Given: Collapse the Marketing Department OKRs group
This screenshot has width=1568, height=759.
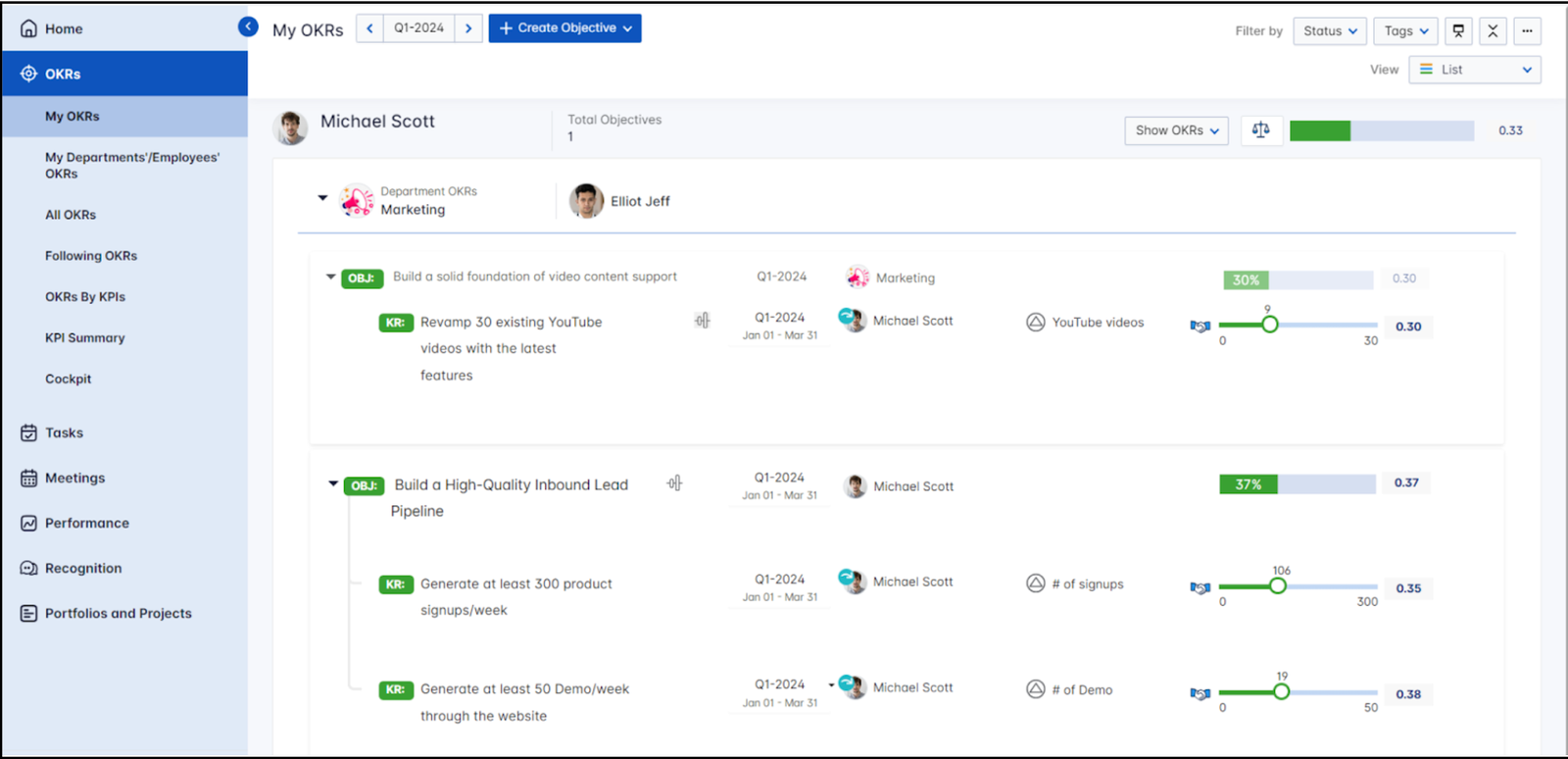Looking at the screenshot, I should (x=322, y=198).
